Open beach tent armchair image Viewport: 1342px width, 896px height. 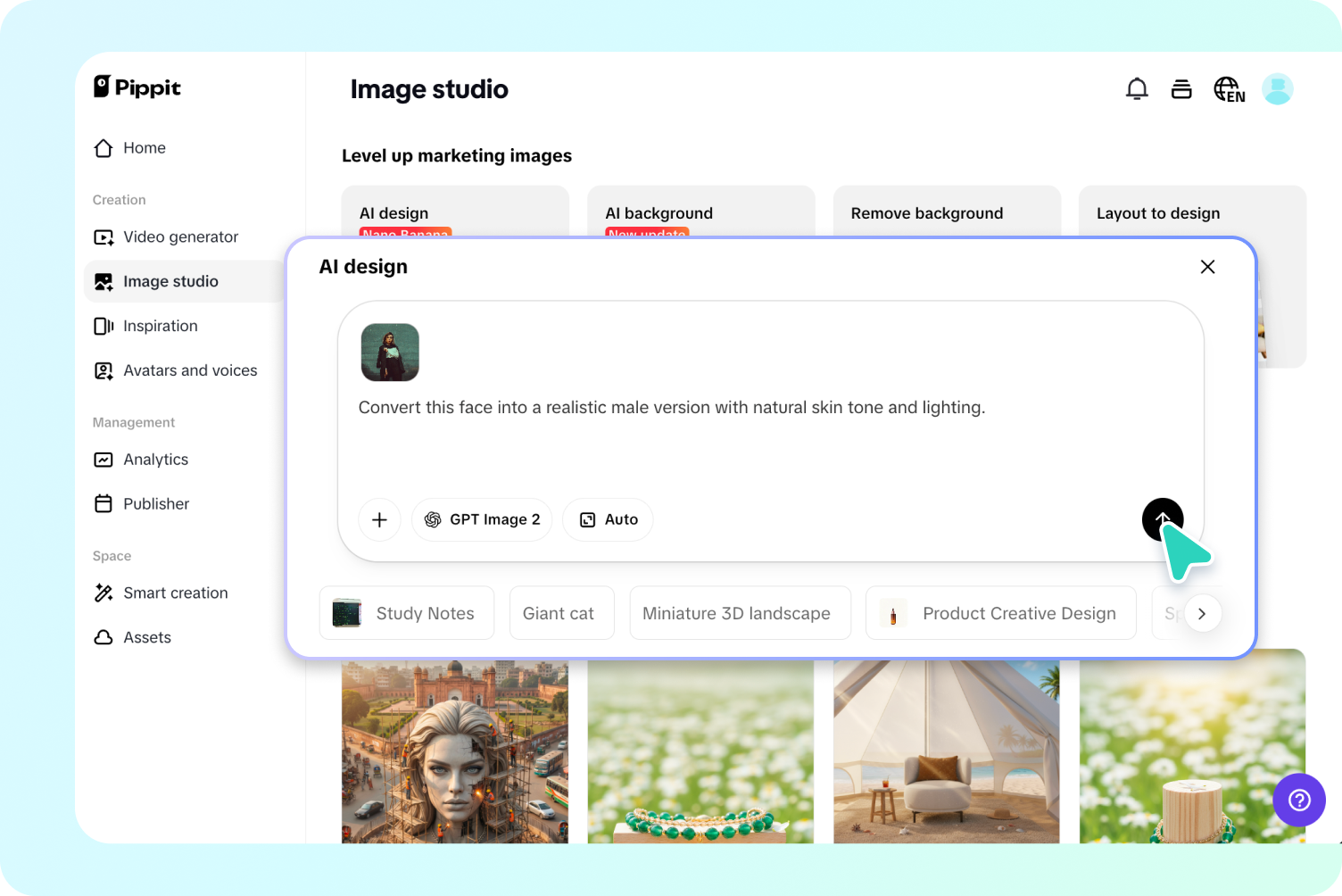click(947, 751)
